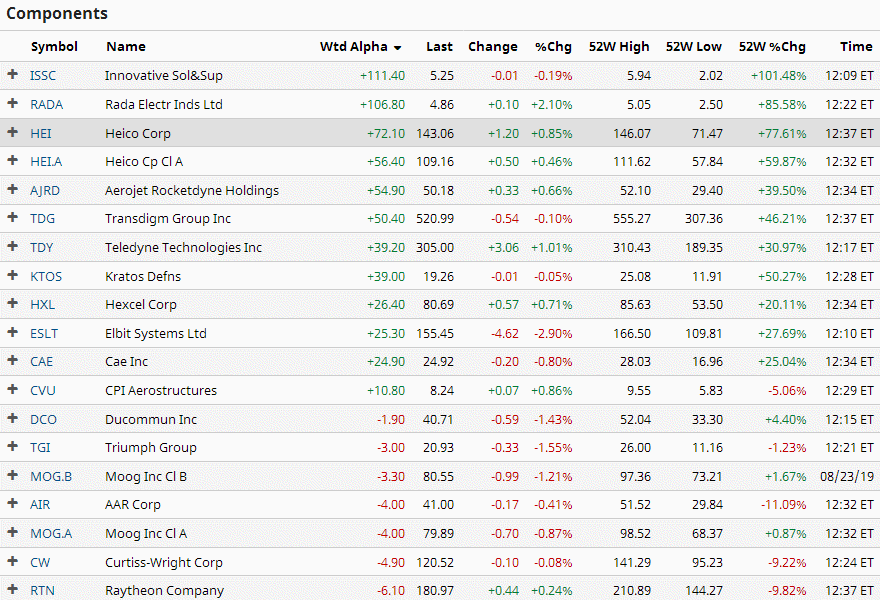Sort table by Last column
The width and height of the screenshot is (880, 600).
439,47
